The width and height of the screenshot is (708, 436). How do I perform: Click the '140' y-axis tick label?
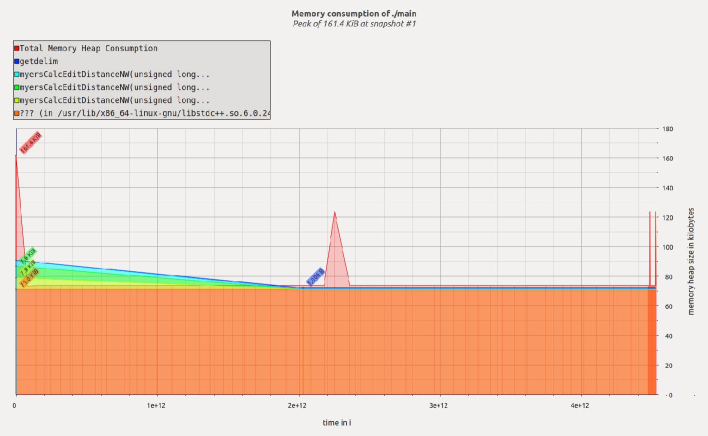tap(668, 188)
